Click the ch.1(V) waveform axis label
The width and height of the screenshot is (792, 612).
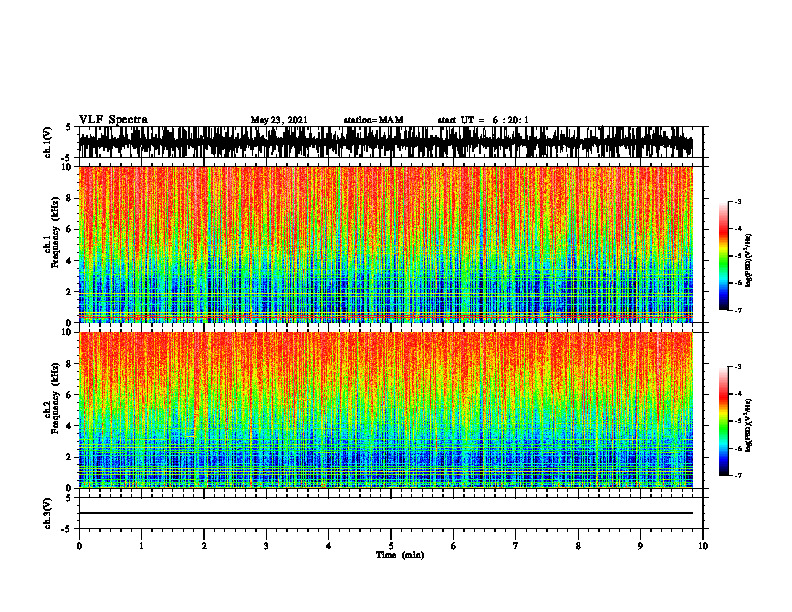point(47,142)
